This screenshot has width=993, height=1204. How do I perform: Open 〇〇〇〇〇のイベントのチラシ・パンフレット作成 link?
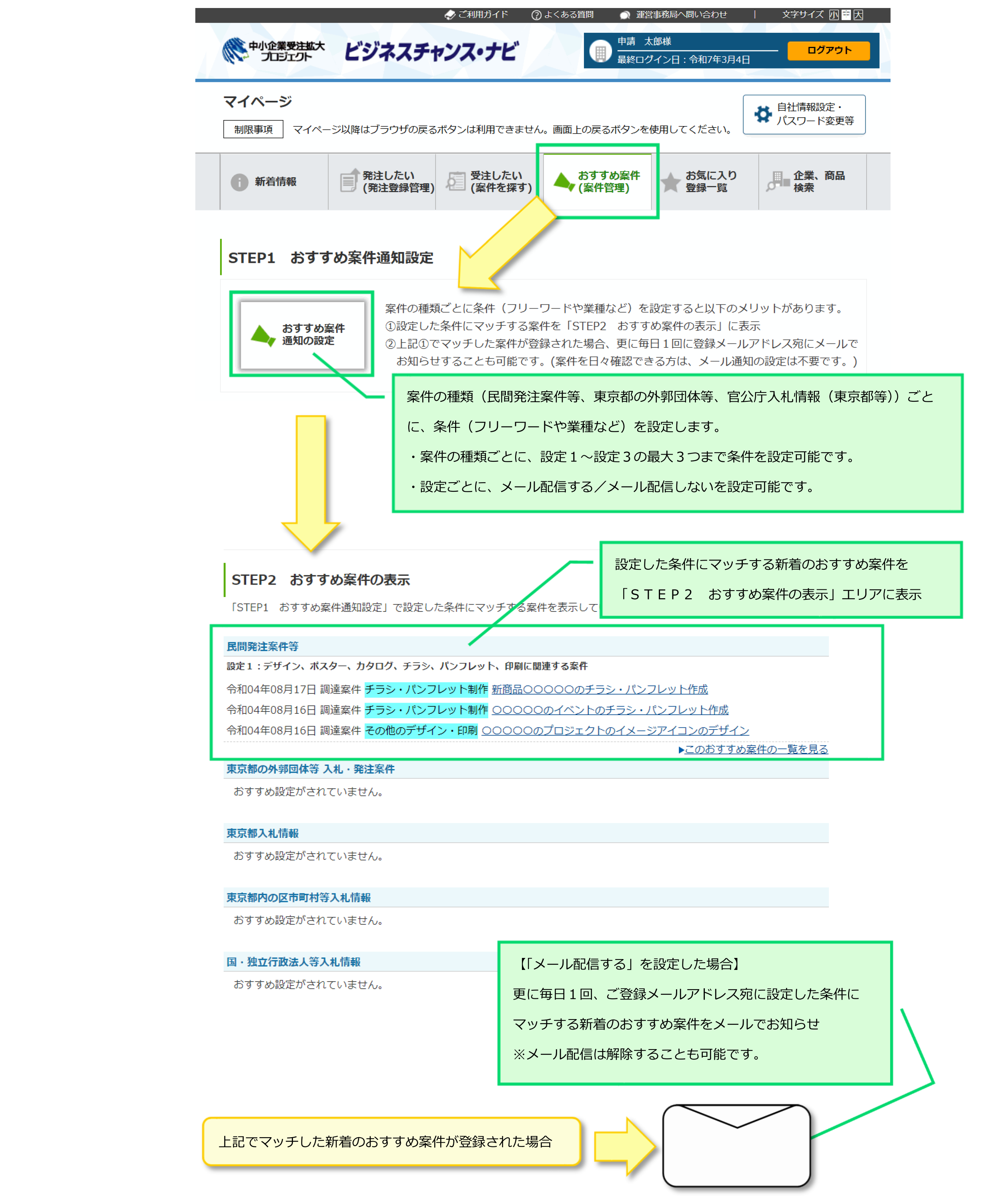click(x=610, y=709)
